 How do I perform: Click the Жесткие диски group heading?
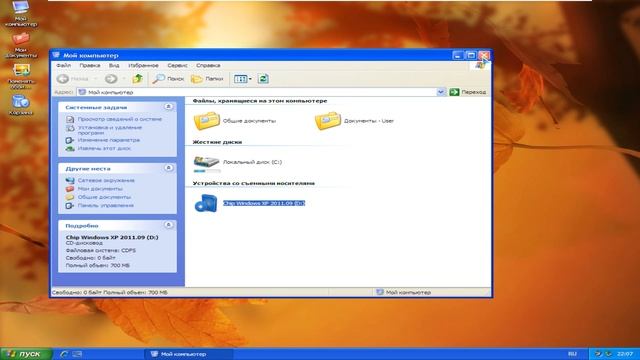217,142
